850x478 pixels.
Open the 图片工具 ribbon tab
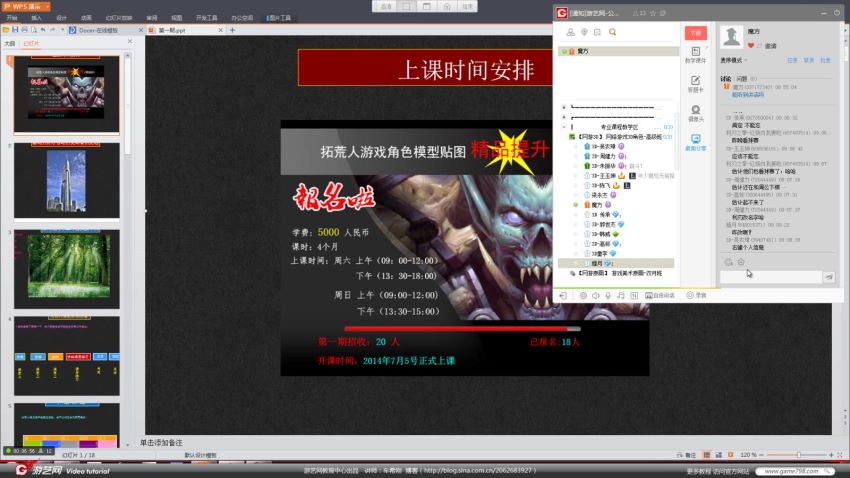[x=279, y=18]
